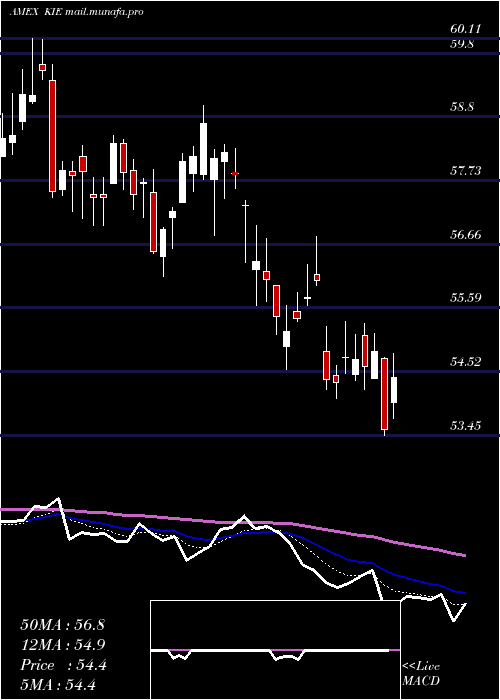Click the 59.8 price level label
This screenshot has height=700, width=500.
point(462,44)
